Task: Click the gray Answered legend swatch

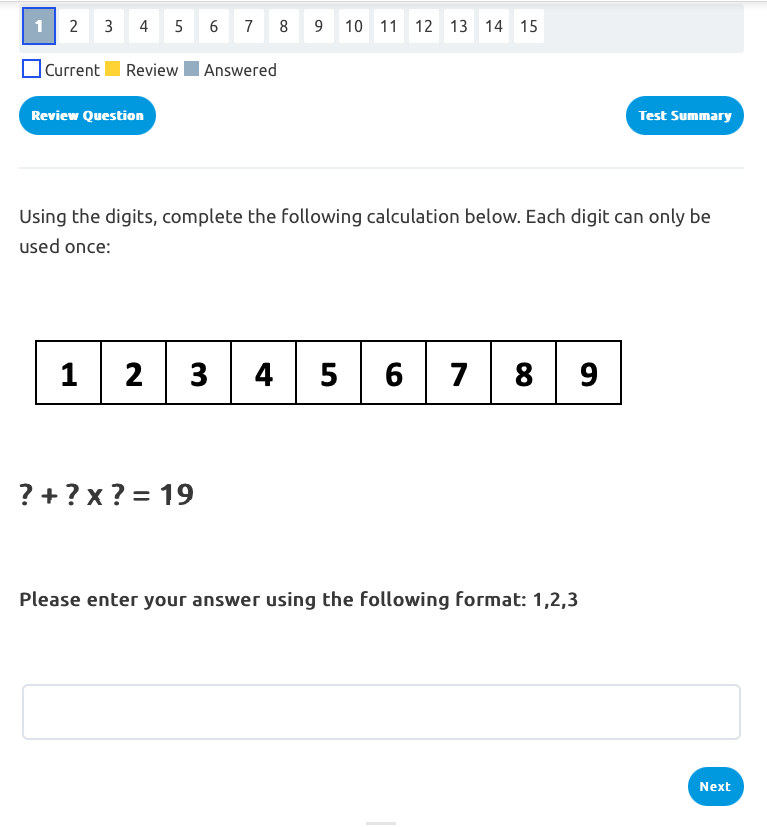Action: click(193, 70)
